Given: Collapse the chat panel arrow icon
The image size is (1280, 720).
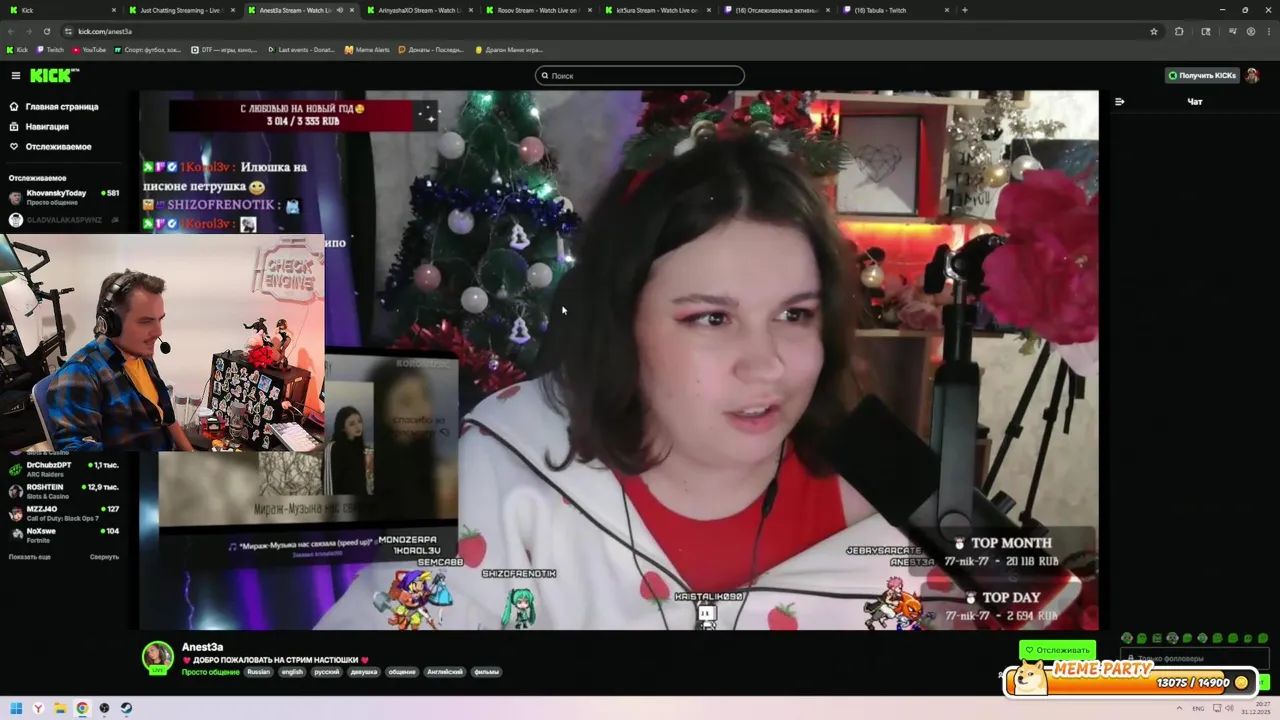Looking at the screenshot, I should pos(1119,101).
